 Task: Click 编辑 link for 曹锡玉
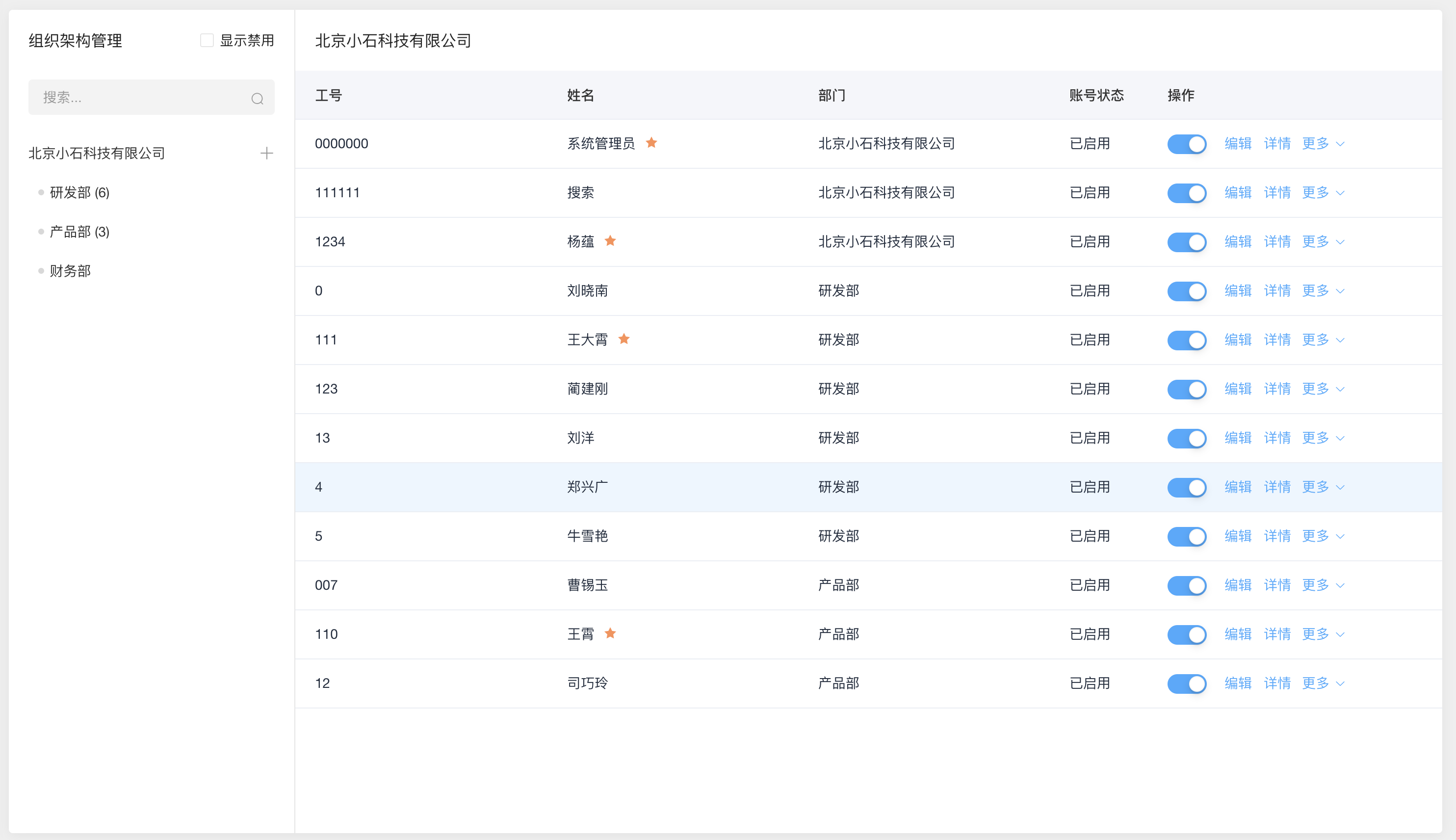point(1238,585)
